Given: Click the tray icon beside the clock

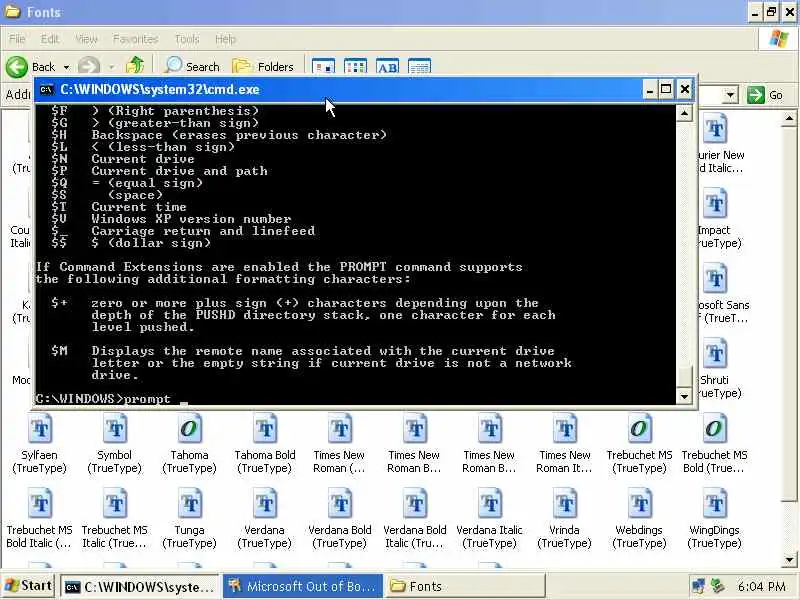Looking at the screenshot, I should click(718, 586).
